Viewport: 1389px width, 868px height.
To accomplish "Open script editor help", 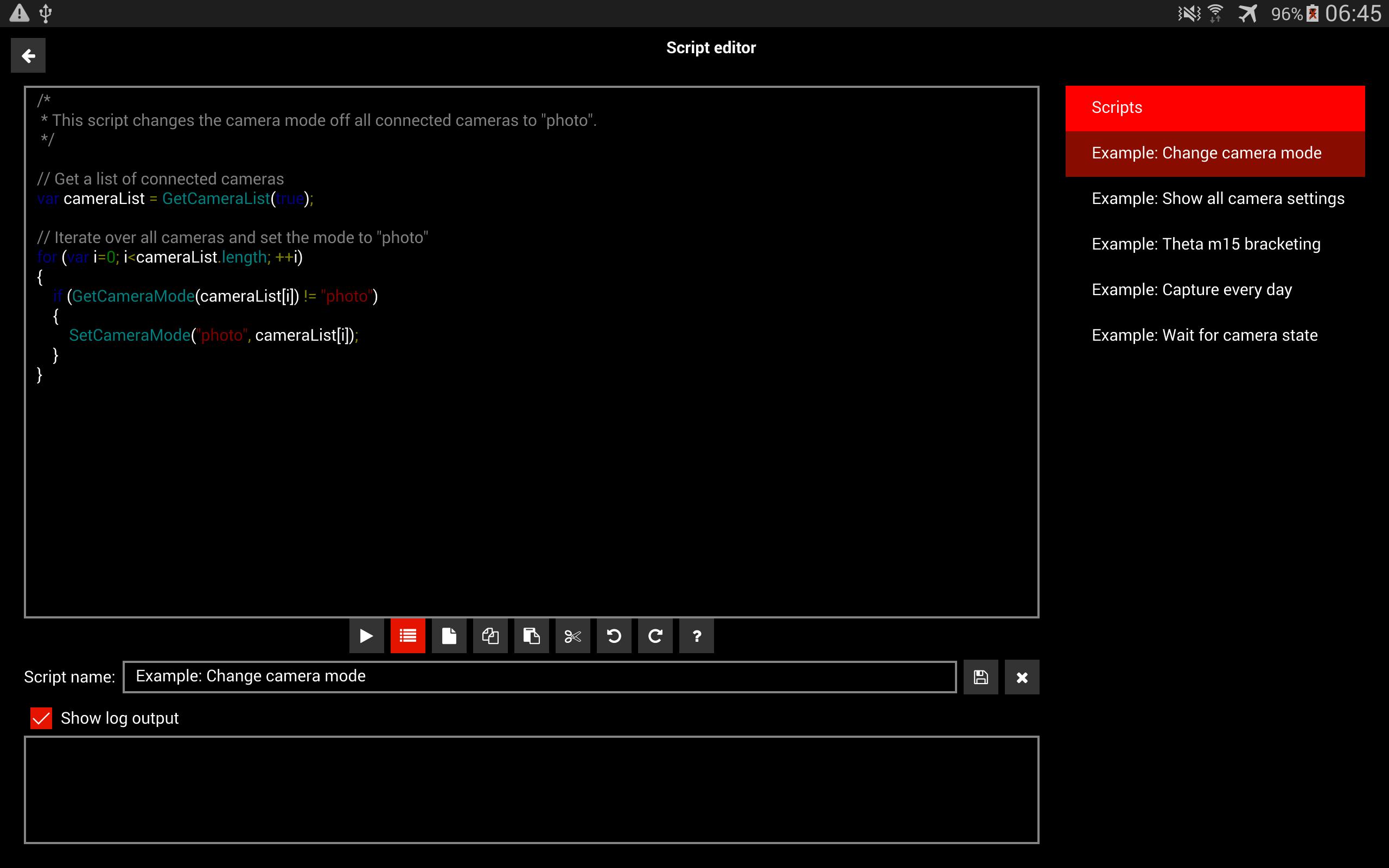I will 697,636.
